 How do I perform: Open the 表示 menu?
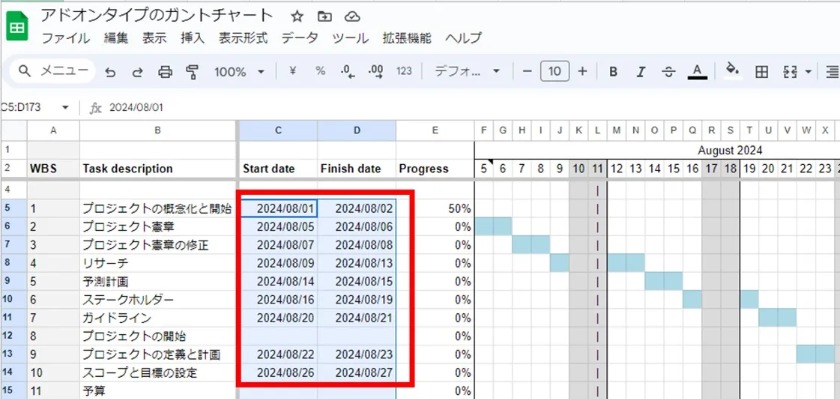coord(154,38)
